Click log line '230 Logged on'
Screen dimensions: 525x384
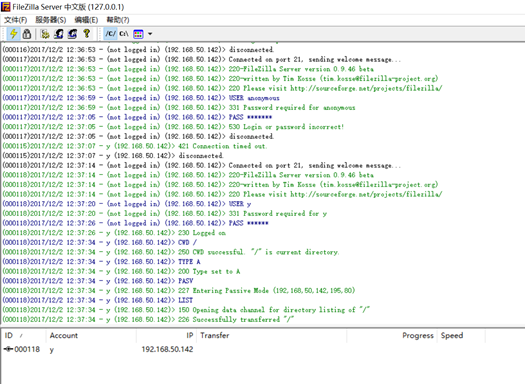click(114, 233)
